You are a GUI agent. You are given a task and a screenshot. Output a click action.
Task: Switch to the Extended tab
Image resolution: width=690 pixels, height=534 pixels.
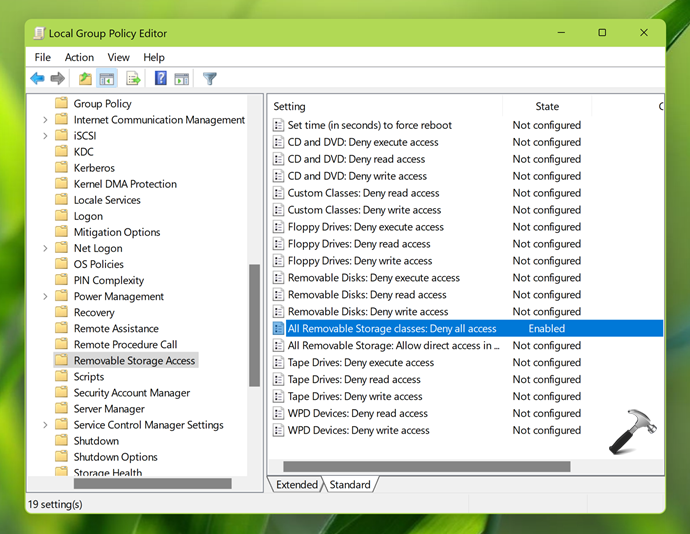(296, 484)
